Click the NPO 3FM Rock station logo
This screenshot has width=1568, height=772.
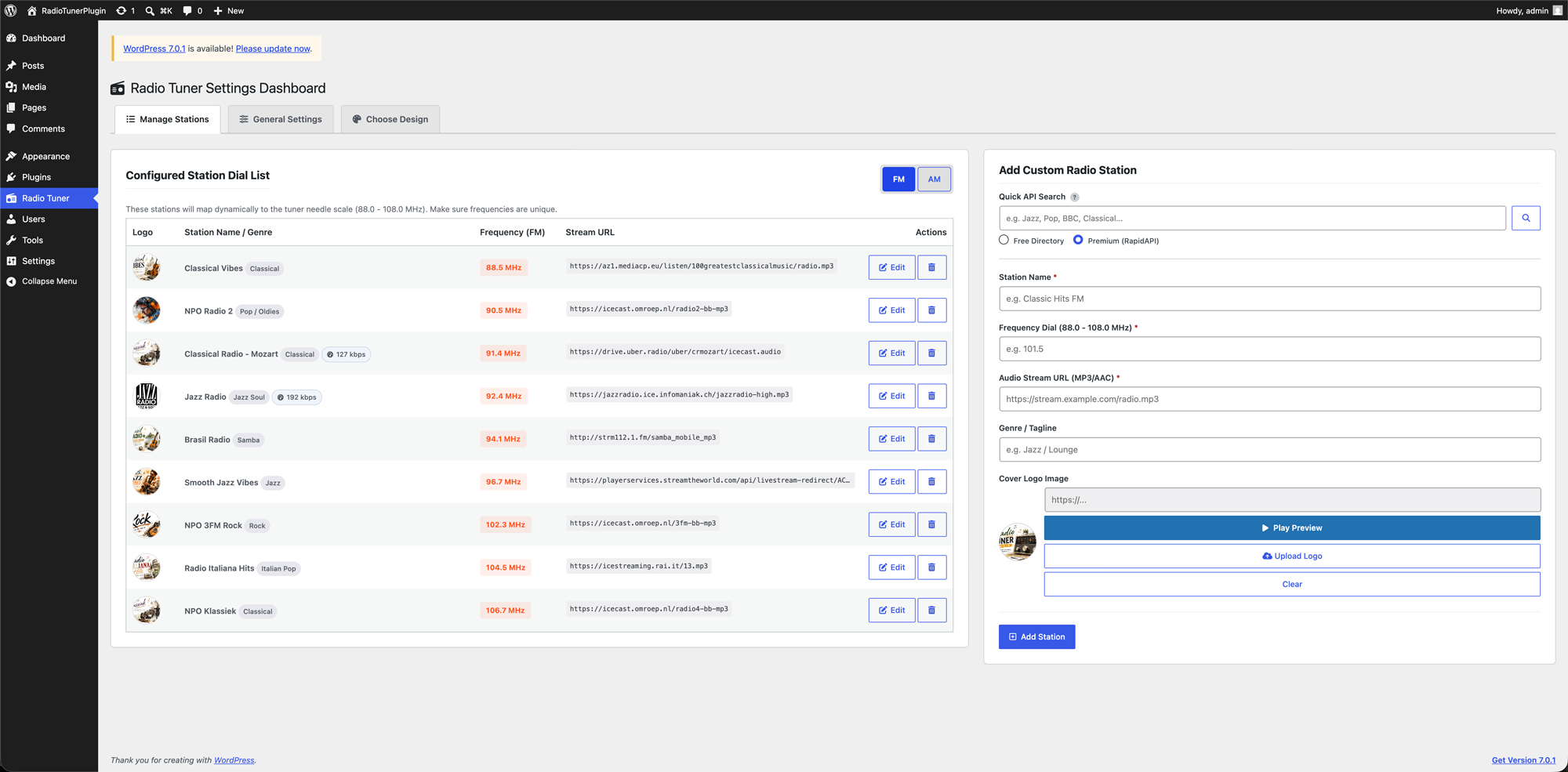(146, 524)
